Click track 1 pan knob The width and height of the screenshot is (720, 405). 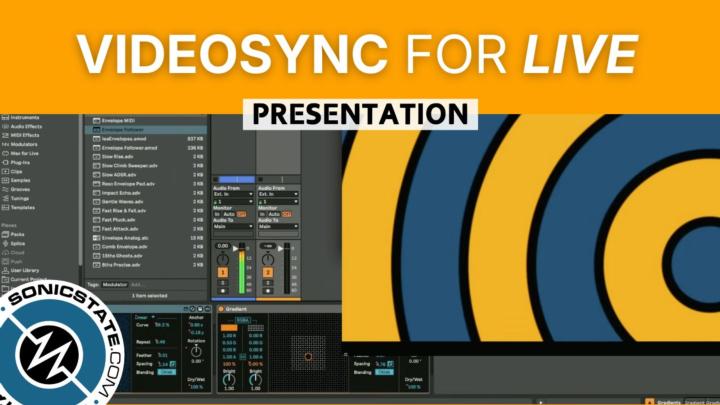pyautogui.click(x=223, y=260)
